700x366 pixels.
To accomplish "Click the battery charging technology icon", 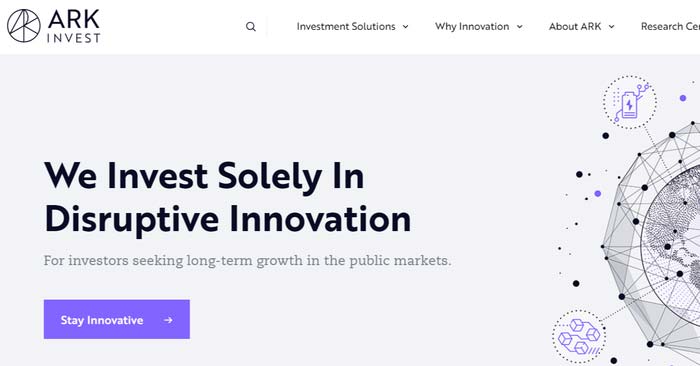I will pyautogui.click(x=630, y=102).
